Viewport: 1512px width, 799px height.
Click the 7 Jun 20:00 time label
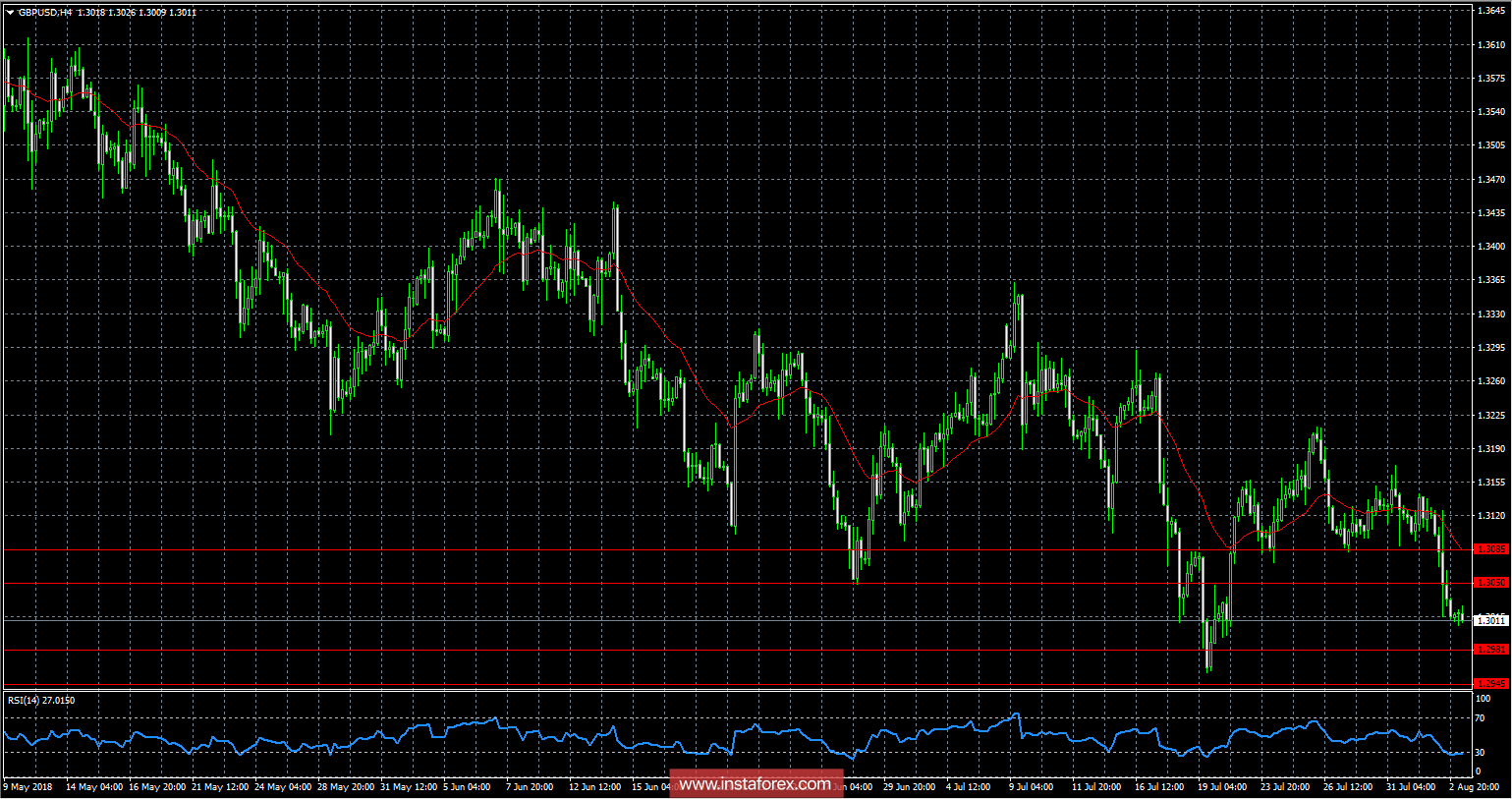click(530, 787)
